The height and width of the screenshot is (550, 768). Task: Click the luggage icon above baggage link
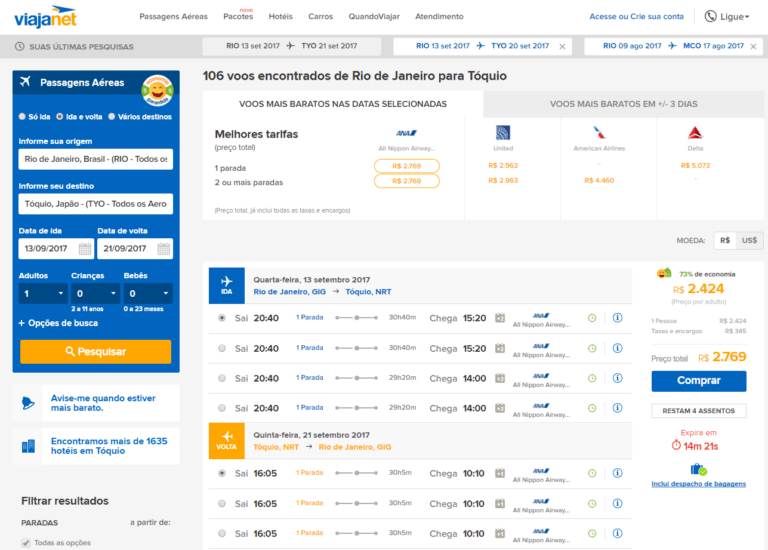click(698, 469)
